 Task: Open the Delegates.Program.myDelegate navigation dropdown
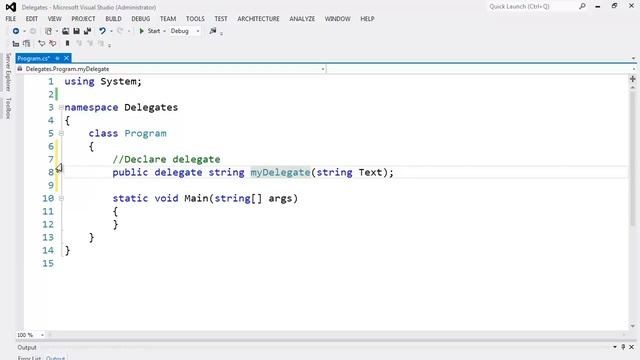(171, 69)
